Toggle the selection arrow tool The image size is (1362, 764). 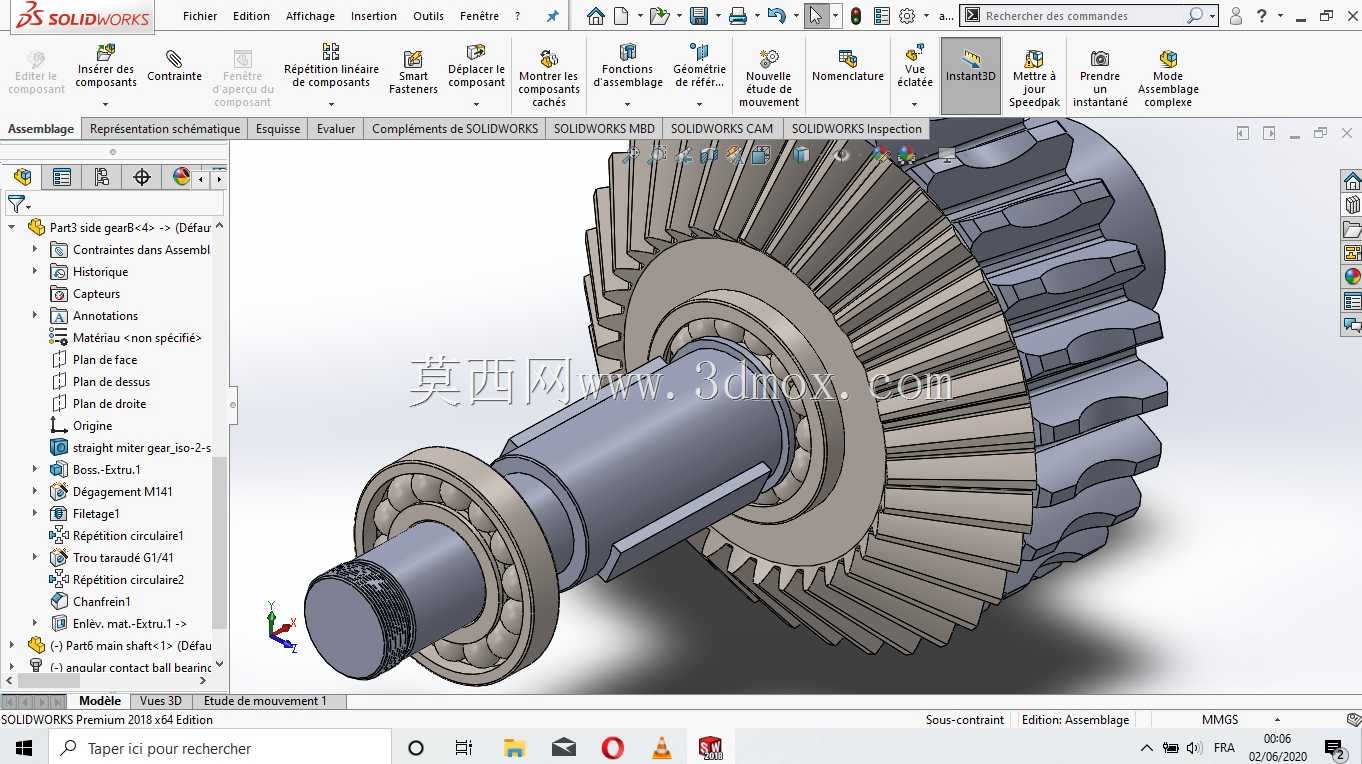(816, 16)
